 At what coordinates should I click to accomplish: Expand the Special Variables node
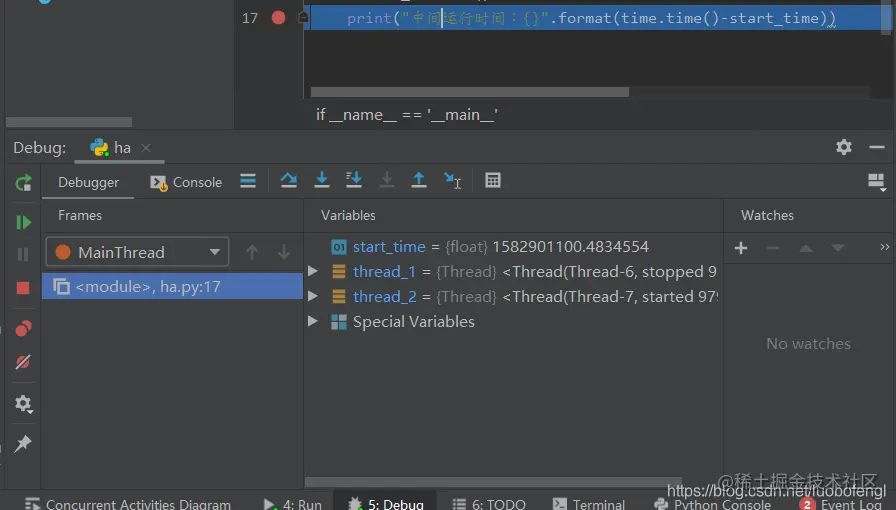point(313,321)
